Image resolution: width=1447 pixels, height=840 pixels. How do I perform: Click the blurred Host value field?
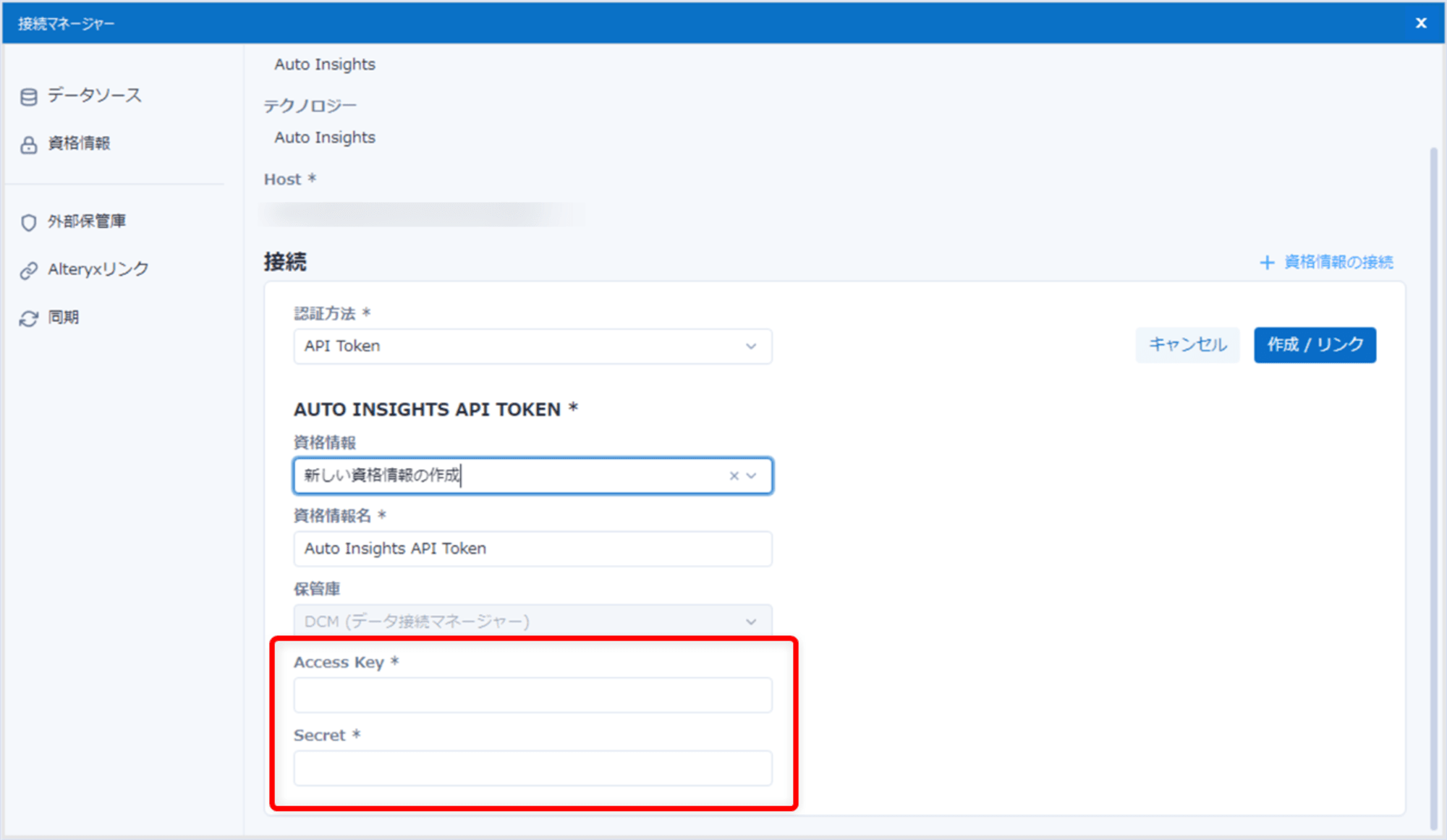[x=423, y=214]
